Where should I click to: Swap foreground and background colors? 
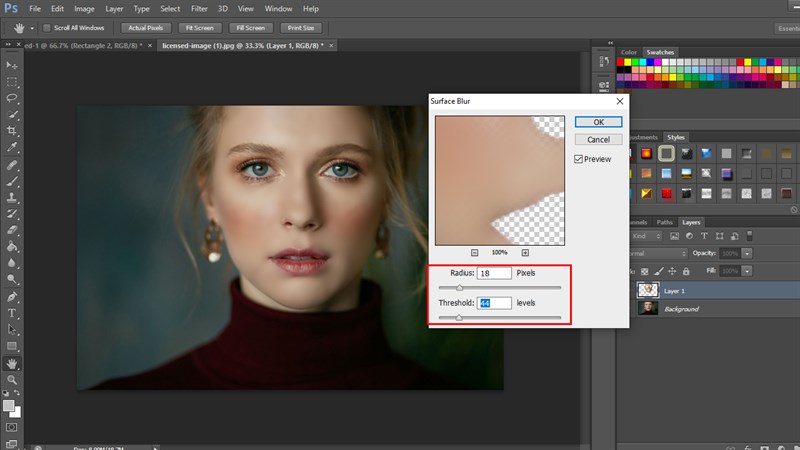(x=17, y=393)
